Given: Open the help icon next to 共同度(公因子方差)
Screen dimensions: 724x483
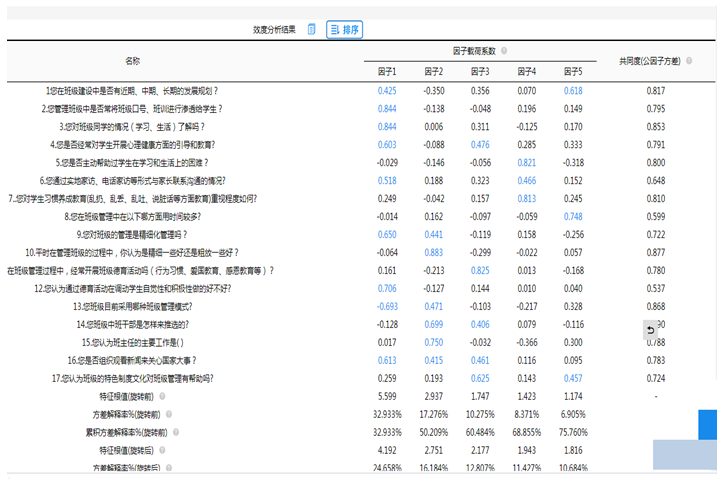Looking at the screenshot, I should pyautogui.click(x=688, y=61).
